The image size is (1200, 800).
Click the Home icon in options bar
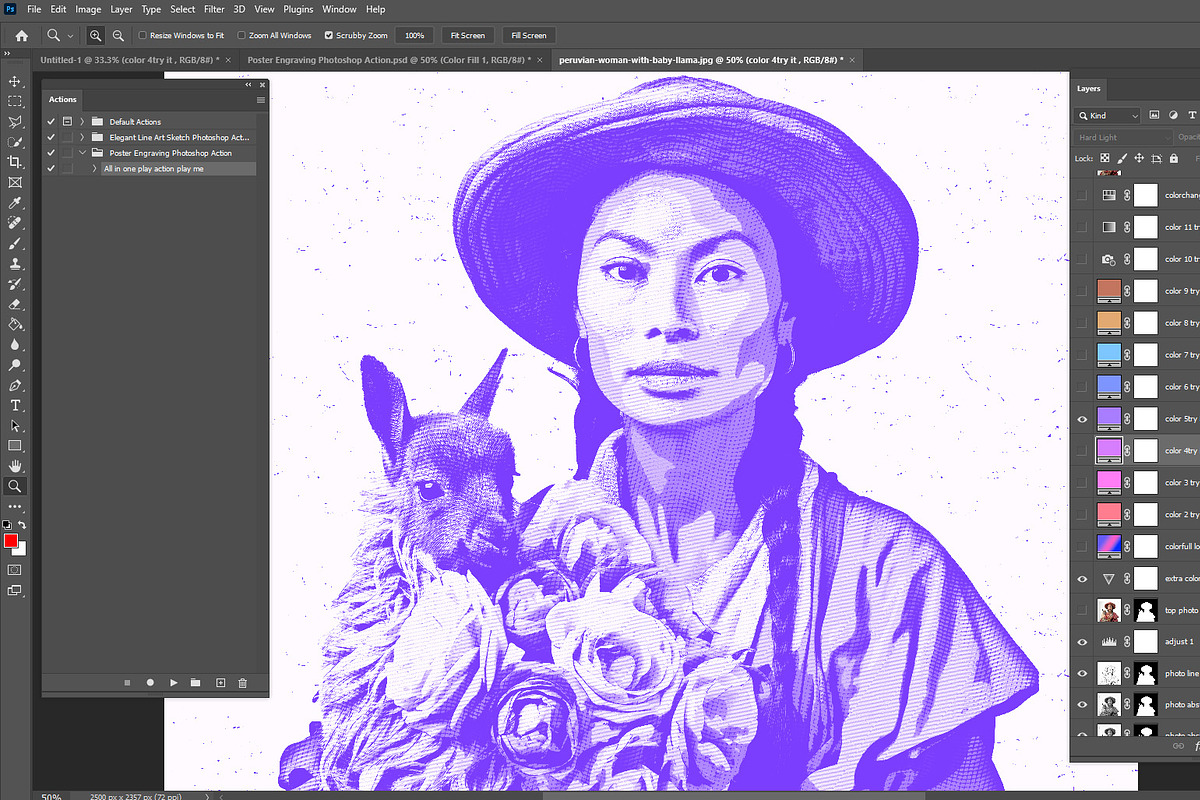click(21, 35)
